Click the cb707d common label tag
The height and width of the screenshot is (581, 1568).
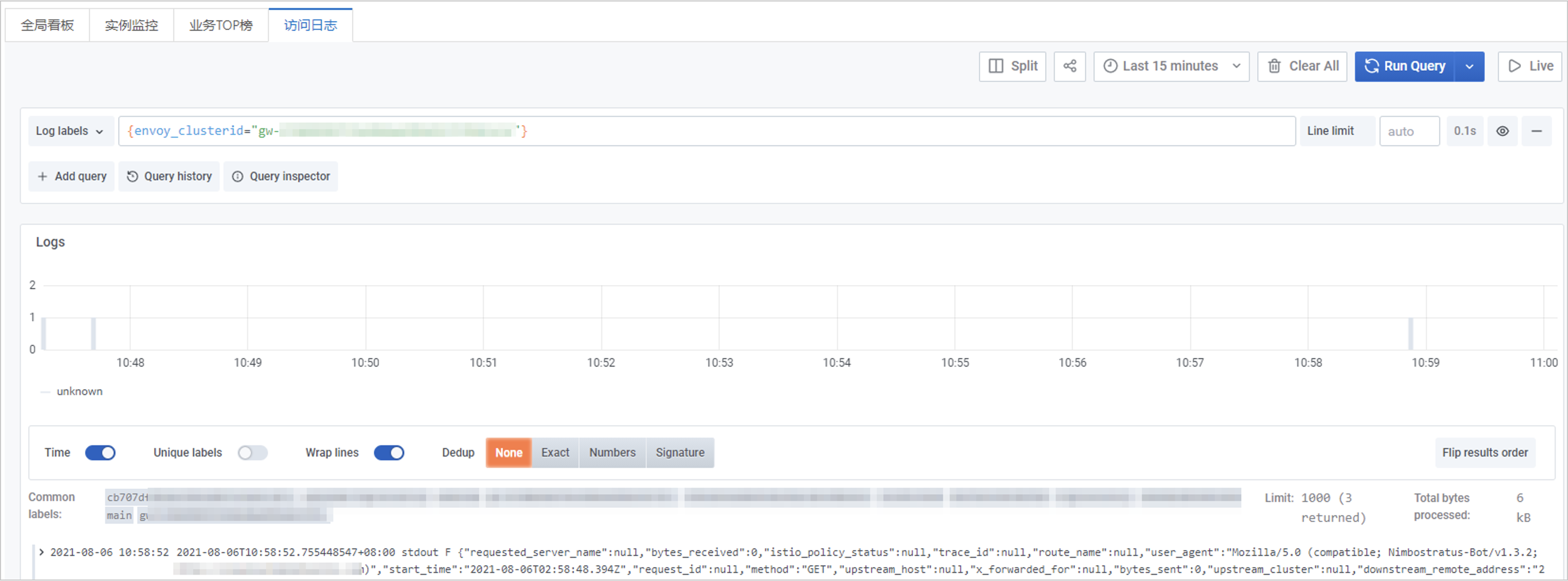tap(126, 497)
